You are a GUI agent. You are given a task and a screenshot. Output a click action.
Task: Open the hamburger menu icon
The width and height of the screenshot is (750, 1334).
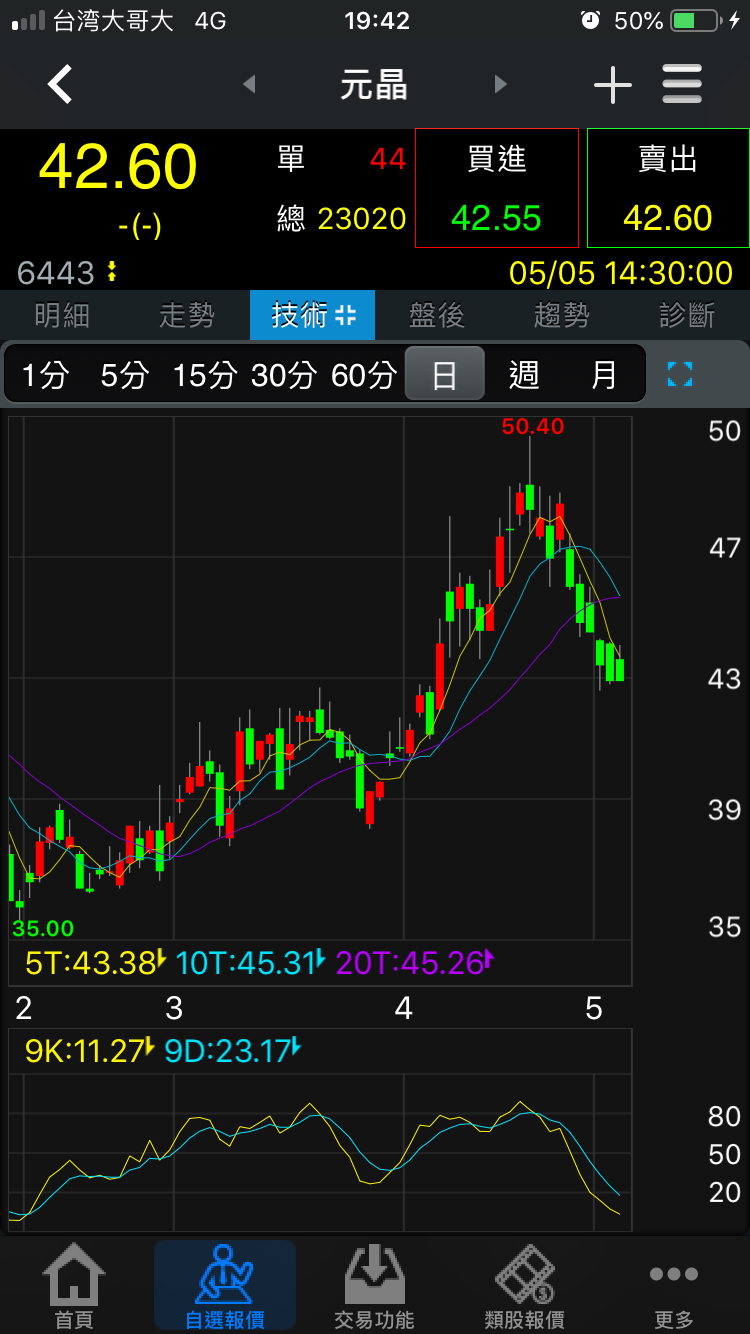tap(682, 85)
